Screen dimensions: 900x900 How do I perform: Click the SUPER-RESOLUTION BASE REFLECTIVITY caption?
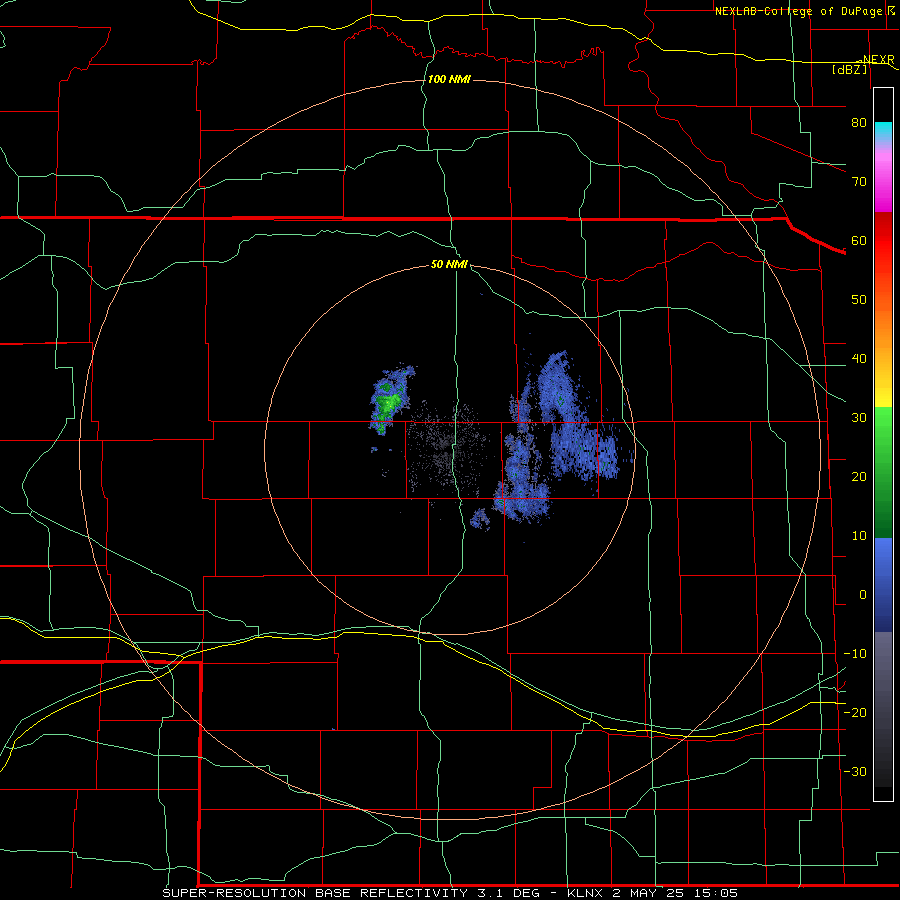315,893
